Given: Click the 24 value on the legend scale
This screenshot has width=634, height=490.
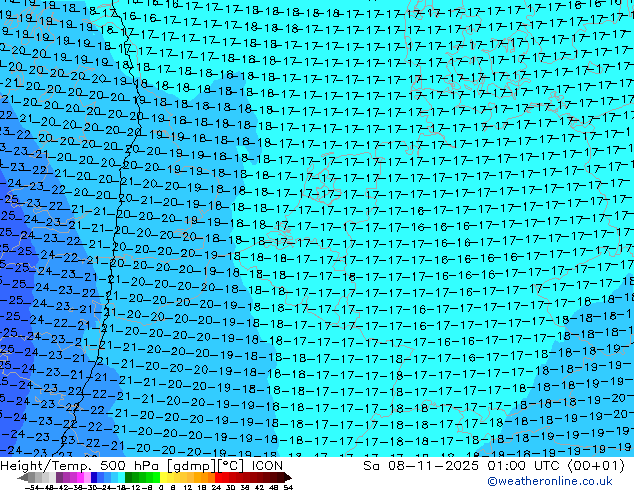Looking at the screenshot, I should (x=216, y=488).
